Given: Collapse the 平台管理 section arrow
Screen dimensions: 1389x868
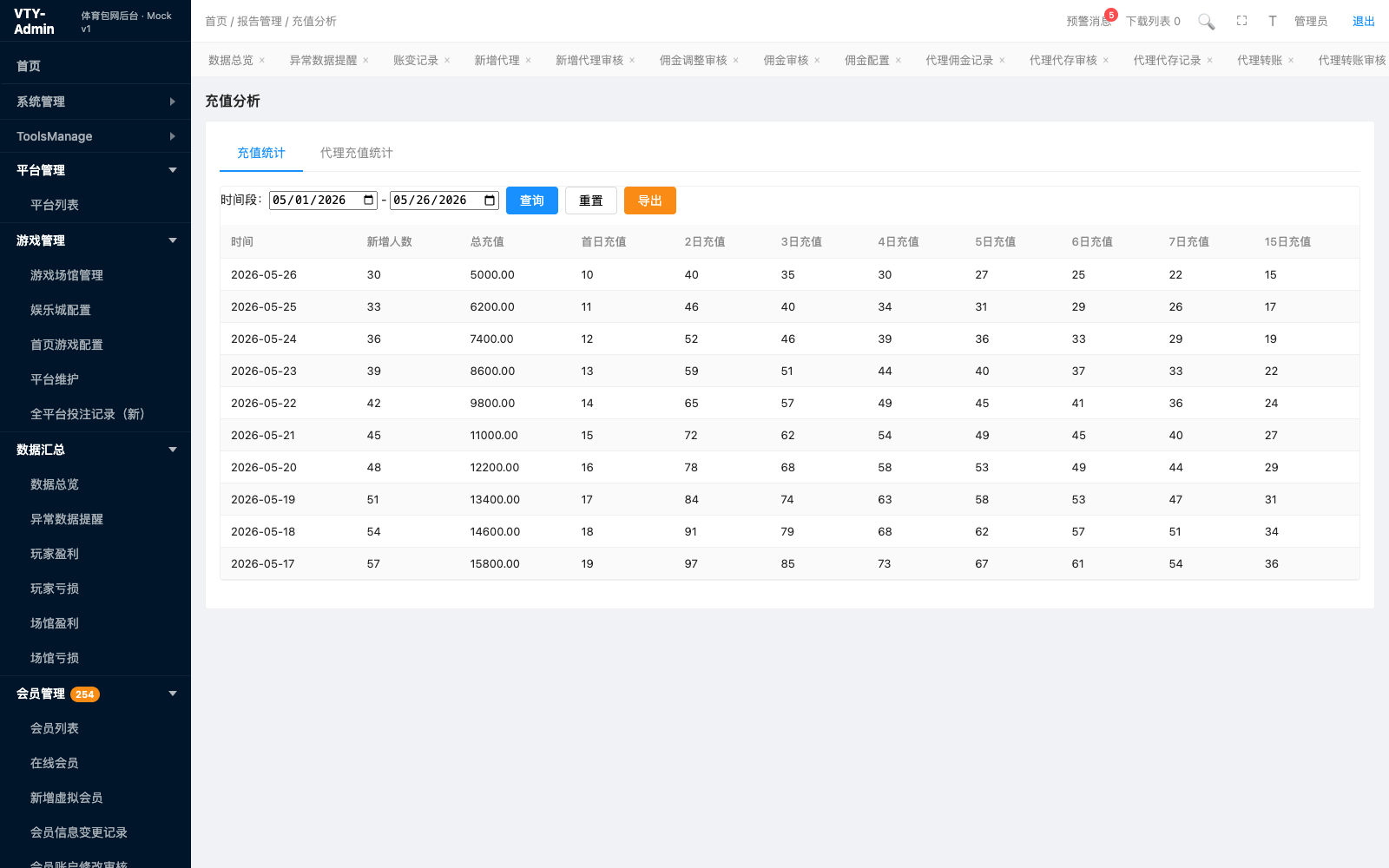Looking at the screenshot, I should (173, 170).
